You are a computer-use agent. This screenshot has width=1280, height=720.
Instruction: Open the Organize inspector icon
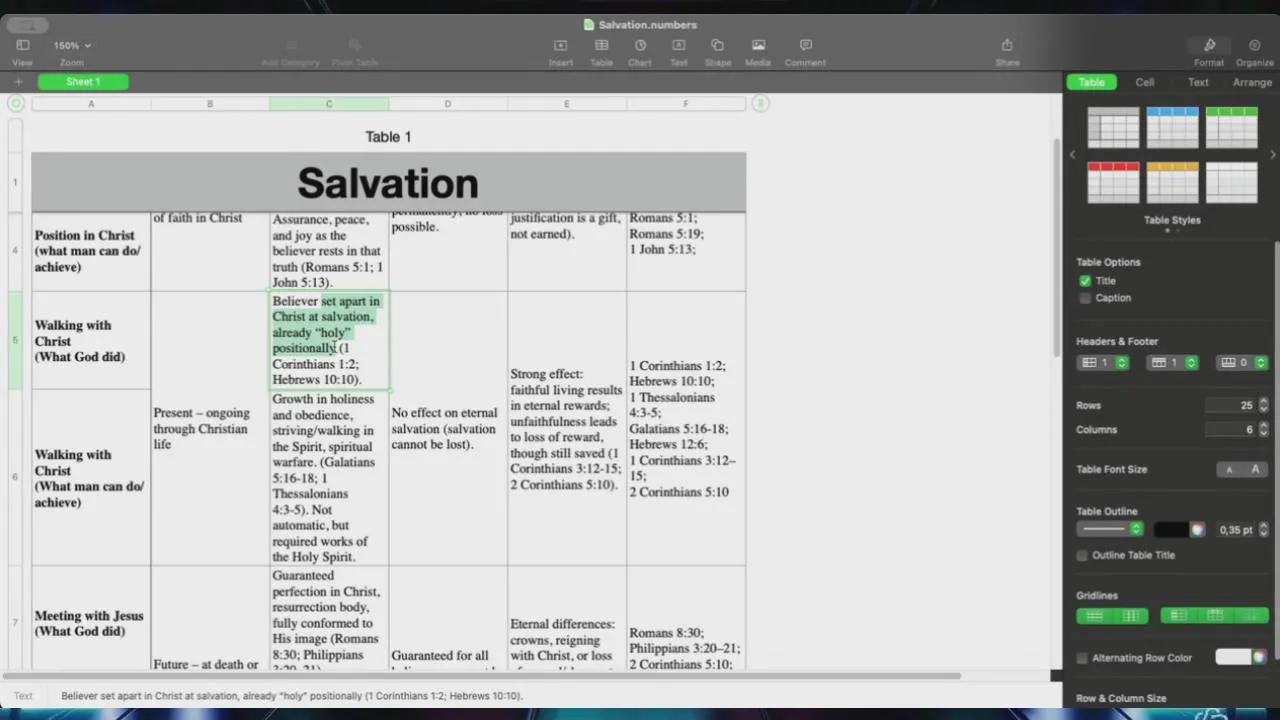(x=1254, y=45)
